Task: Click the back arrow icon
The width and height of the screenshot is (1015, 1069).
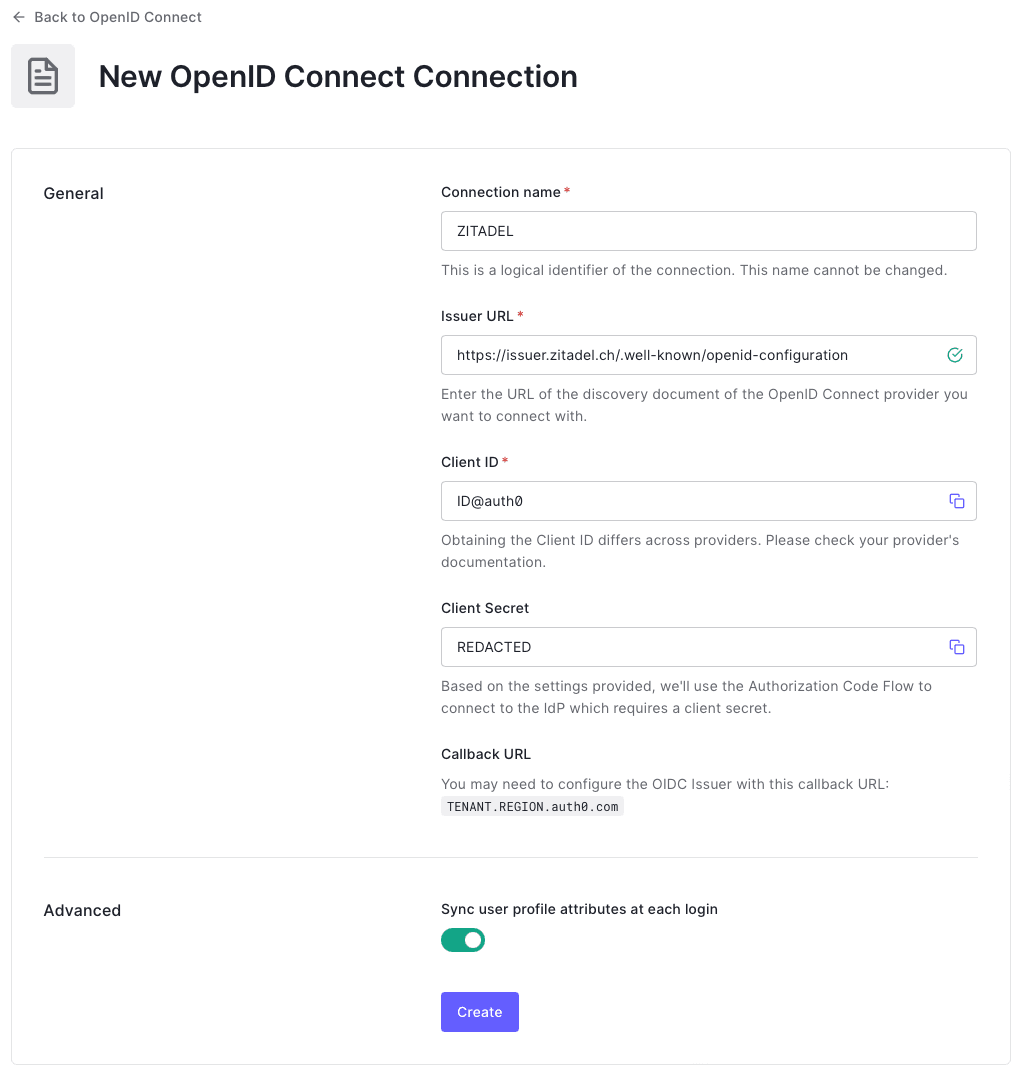Action: (18, 17)
